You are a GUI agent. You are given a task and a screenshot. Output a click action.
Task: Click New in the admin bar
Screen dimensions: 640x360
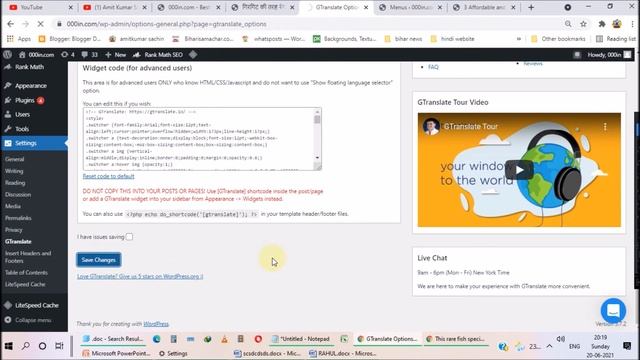tap(116, 54)
